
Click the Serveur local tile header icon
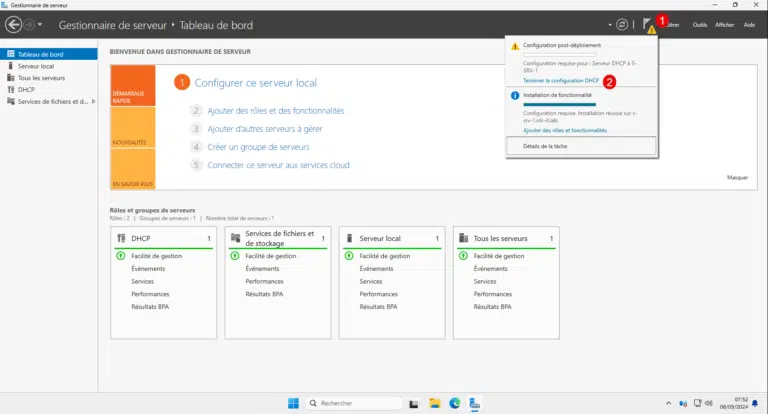coord(349,238)
